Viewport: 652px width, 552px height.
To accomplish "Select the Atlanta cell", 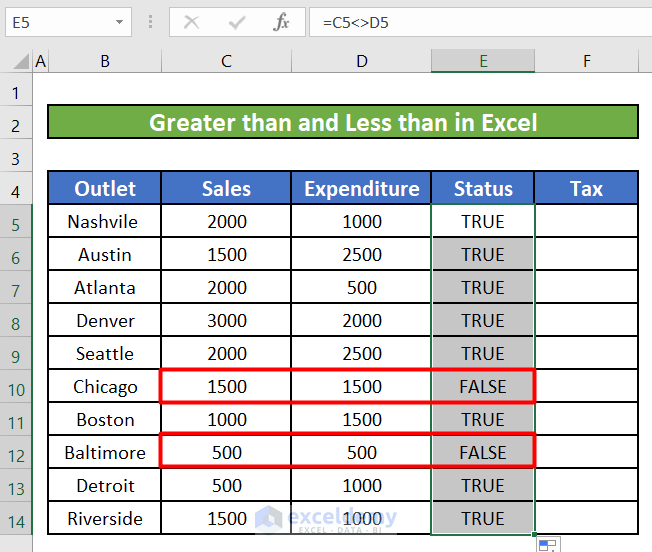I will tap(105, 287).
